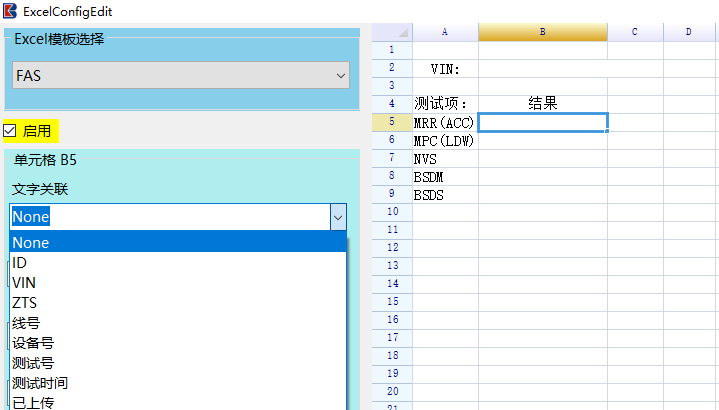Select 线号 from the dropdown list
Screen dimensions: 719x410
coord(178,323)
